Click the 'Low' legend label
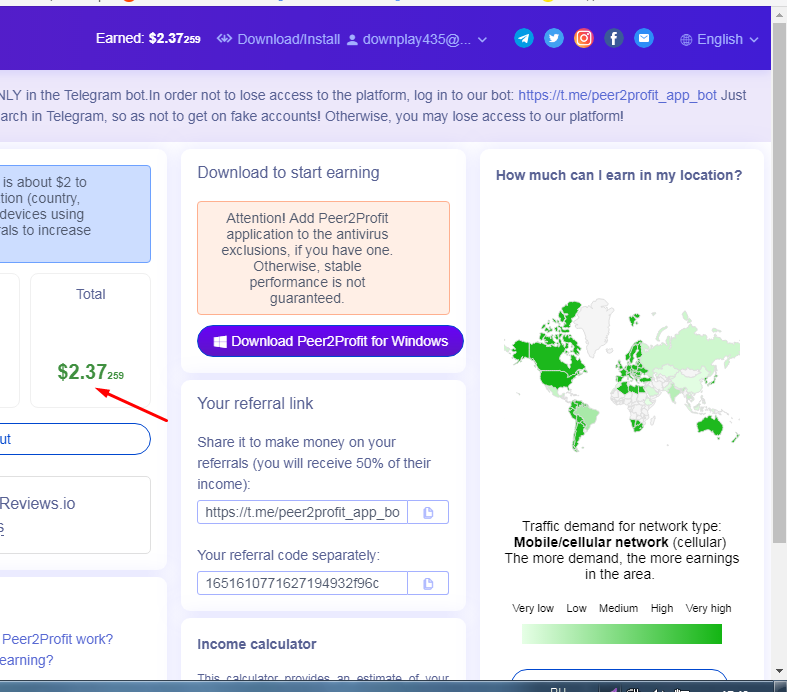Screen dimensions: 787x692 pyautogui.click(x=576, y=608)
